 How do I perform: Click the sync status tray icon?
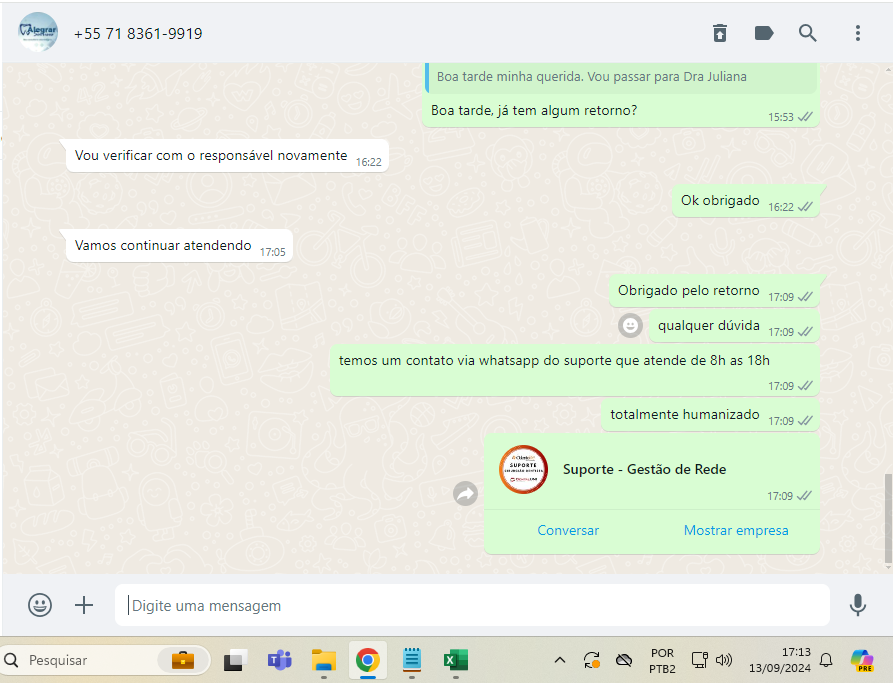(x=592, y=660)
